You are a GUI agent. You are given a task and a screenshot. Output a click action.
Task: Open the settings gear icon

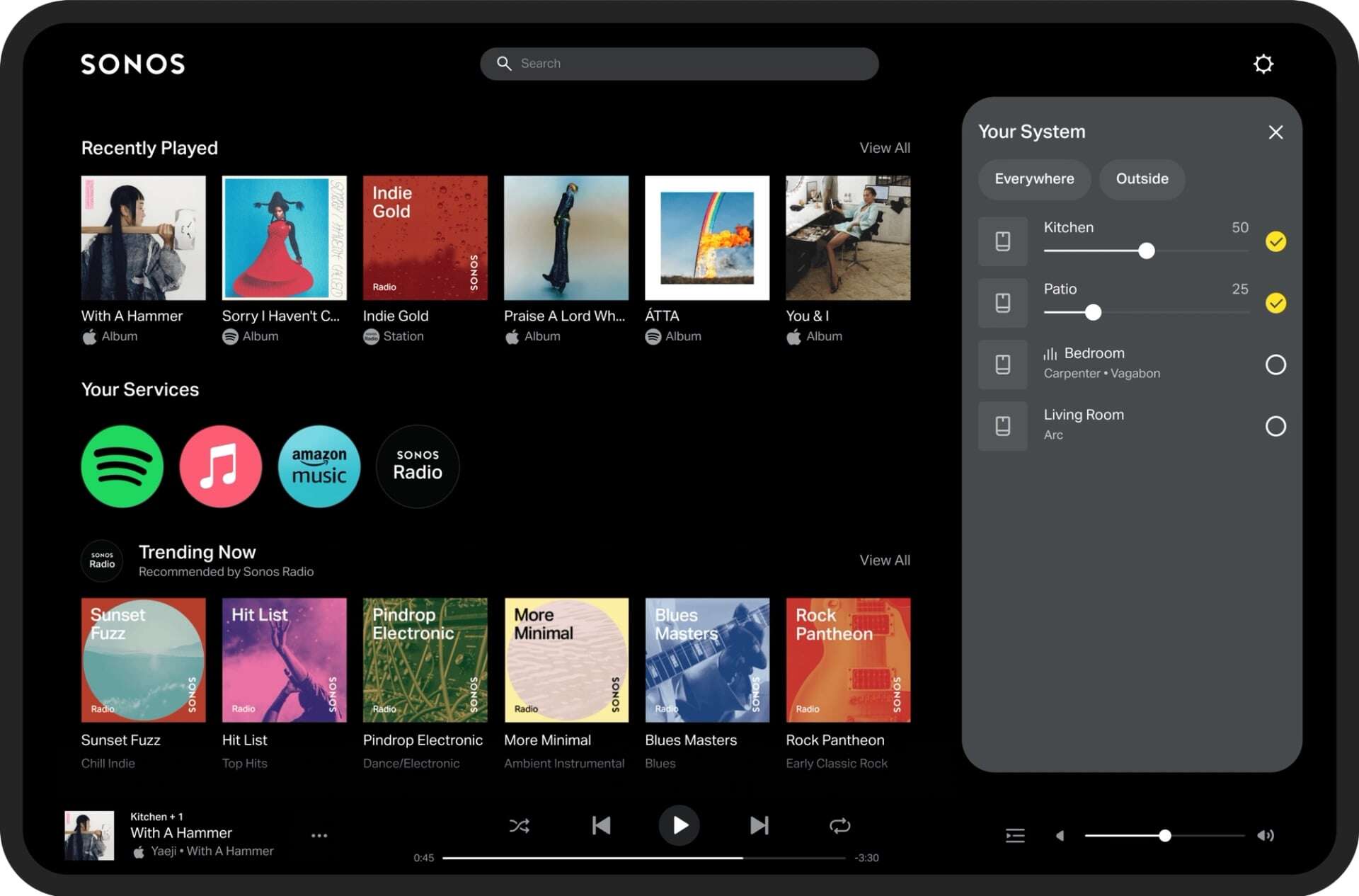coord(1264,64)
